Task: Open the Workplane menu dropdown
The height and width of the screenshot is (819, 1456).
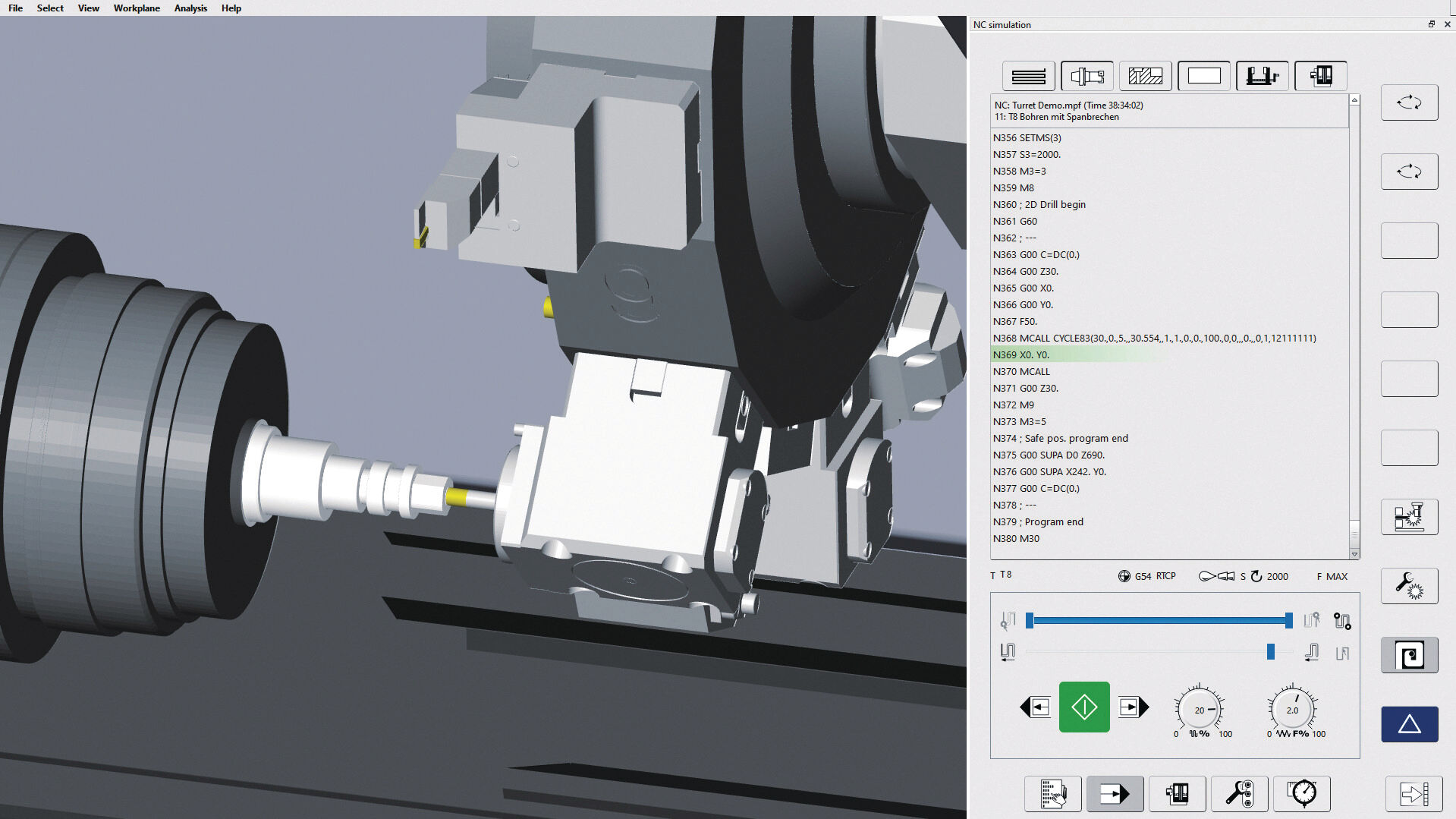Action: click(x=136, y=8)
